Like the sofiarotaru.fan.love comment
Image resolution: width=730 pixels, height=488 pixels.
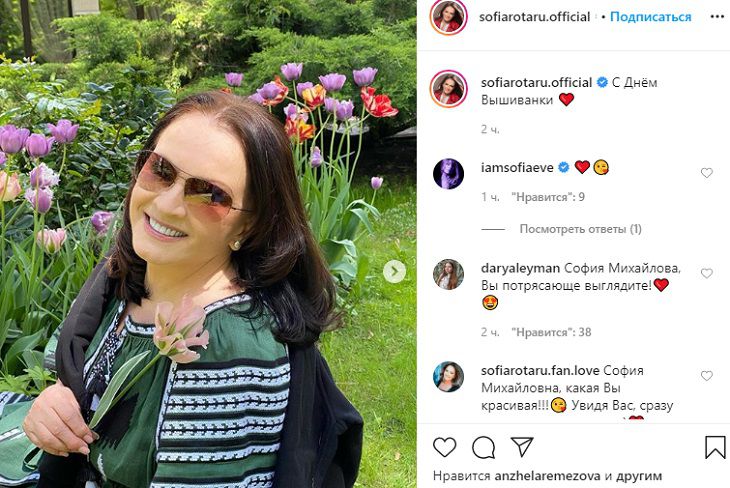click(x=707, y=376)
